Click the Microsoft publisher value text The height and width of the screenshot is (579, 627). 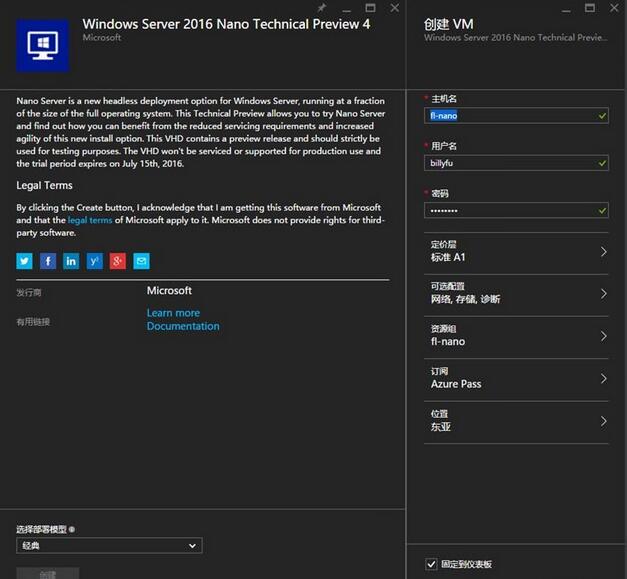pyautogui.click(x=169, y=291)
